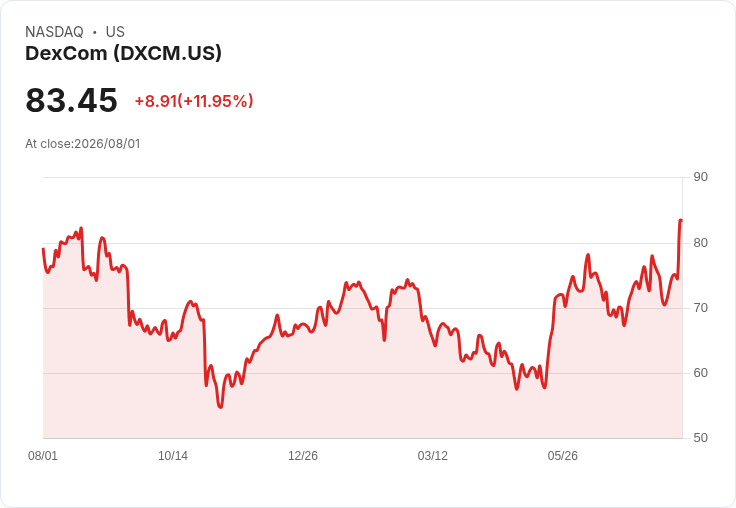Select the 50 y-axis label
736x508 pixels.
tap(700, 438)
